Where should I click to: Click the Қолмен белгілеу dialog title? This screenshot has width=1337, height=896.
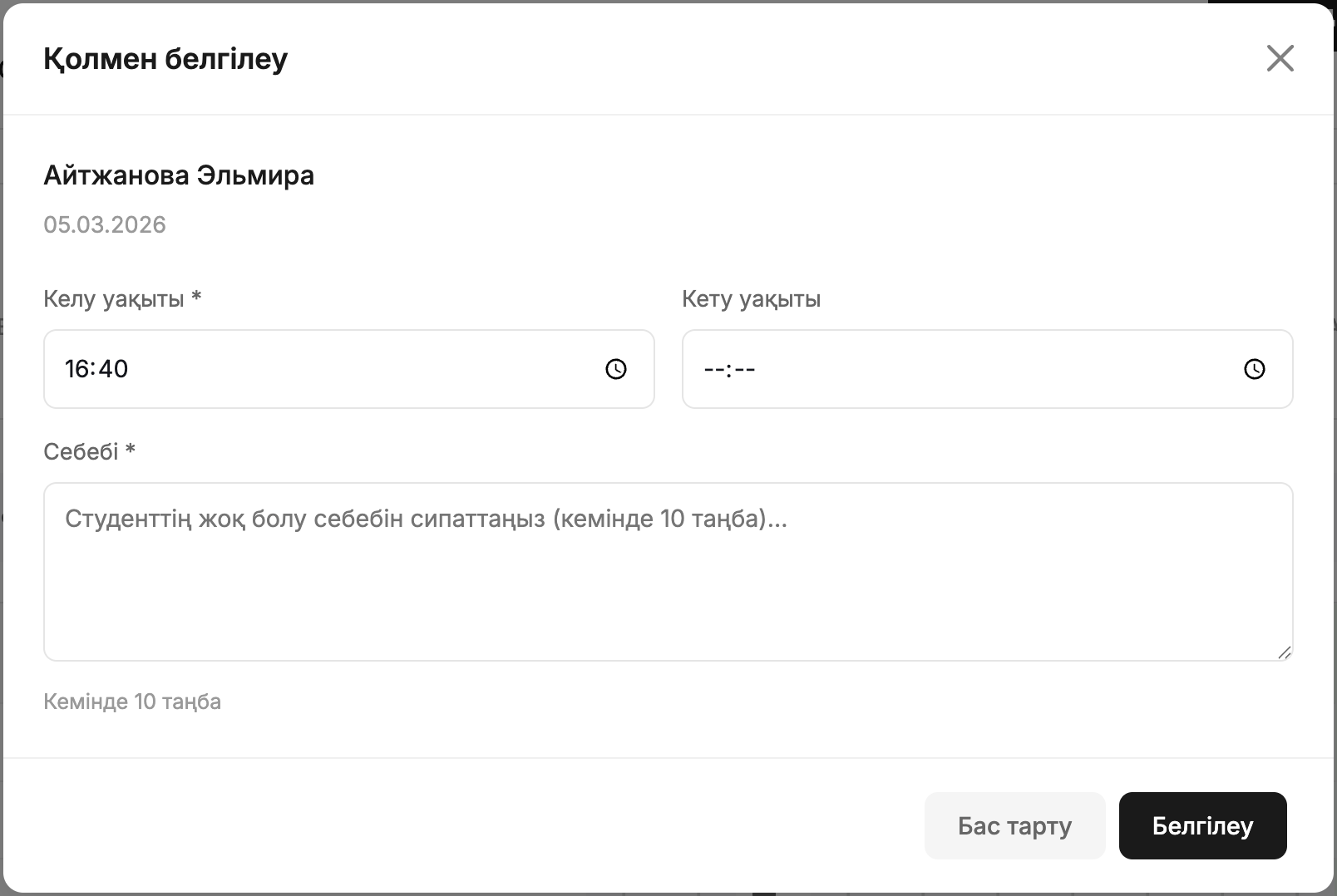pos(165,59)
